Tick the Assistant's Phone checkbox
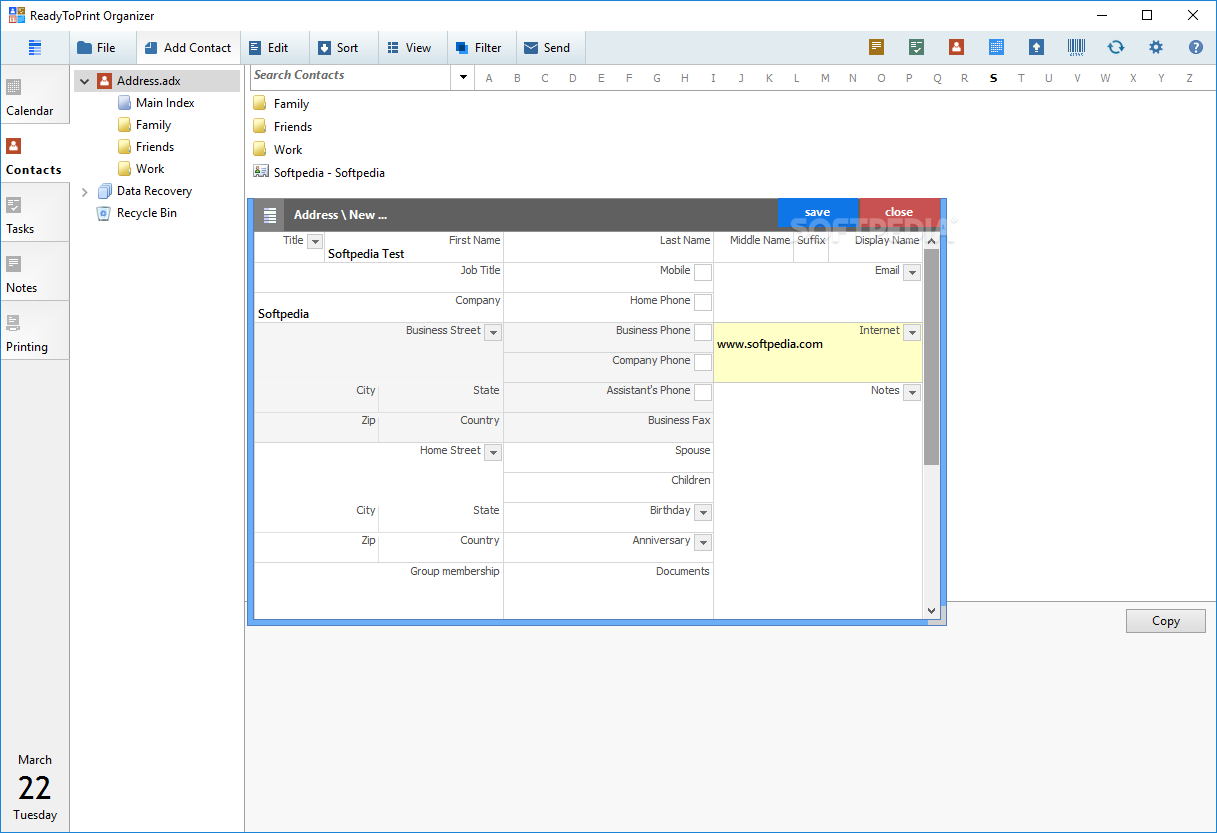The width and height of the screenshot is (1217, 833). pyautogui.click(x=703, y=392)
